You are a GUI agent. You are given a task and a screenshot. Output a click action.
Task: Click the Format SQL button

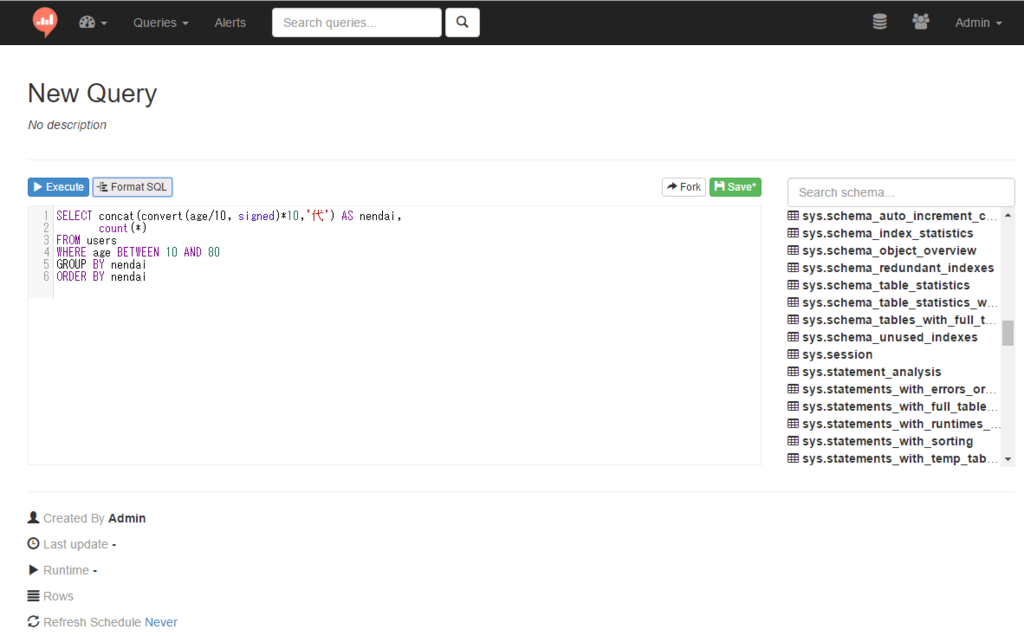point(133,187)
